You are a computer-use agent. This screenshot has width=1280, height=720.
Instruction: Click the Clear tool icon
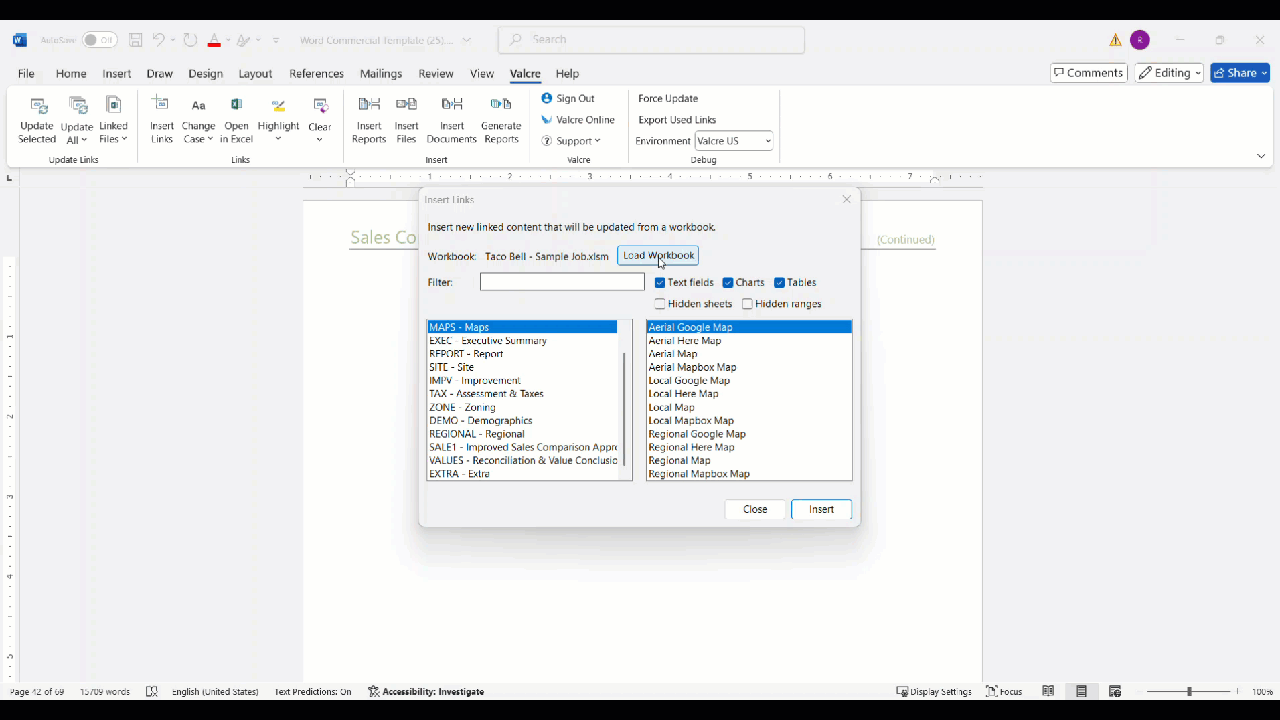[x=320, y=106]
